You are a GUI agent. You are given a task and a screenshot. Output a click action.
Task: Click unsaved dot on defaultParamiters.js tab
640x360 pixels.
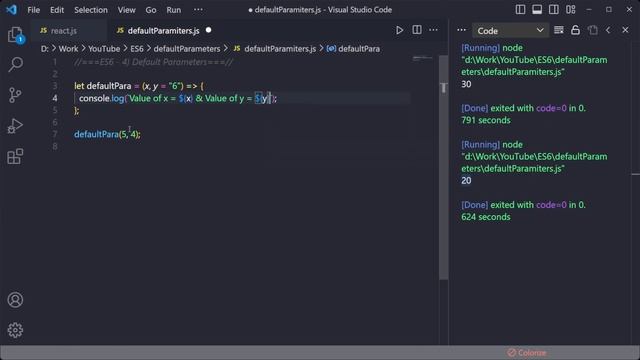pos(209,30)
